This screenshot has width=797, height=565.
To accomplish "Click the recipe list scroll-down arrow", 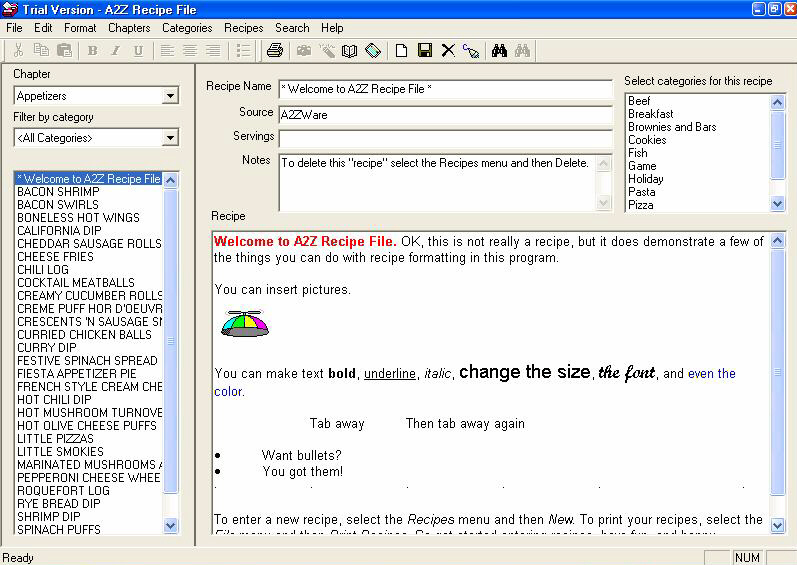I will (x=171, y=526).
